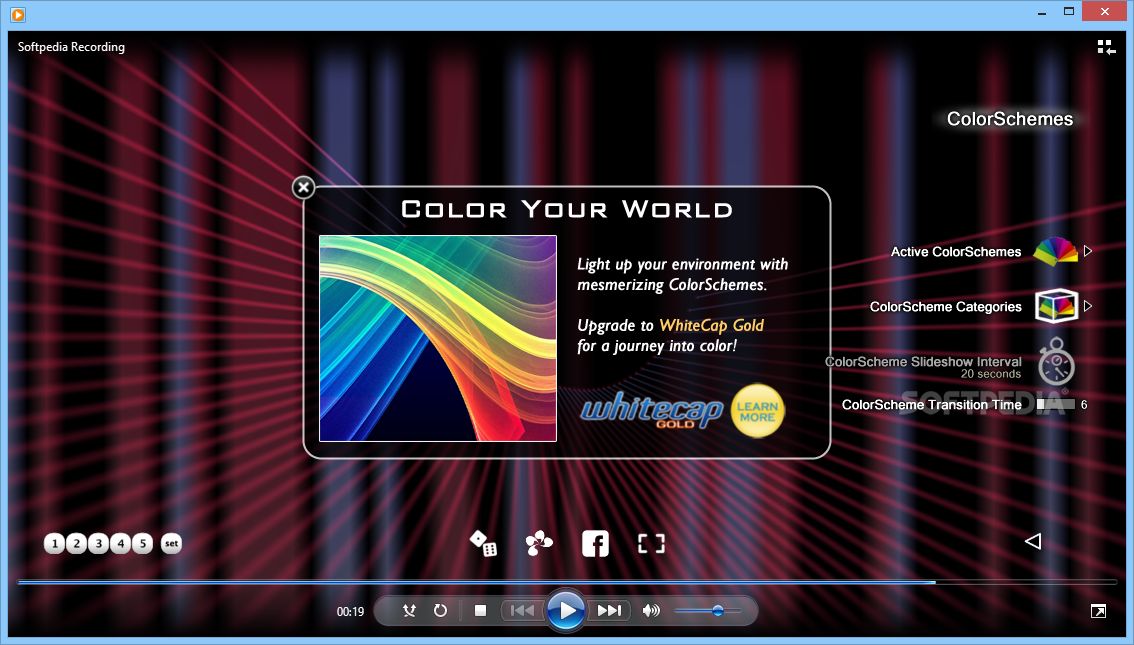Click the pinwheel effects icon
Screen dimensions: 1134x645
click(x=539, y=543)
